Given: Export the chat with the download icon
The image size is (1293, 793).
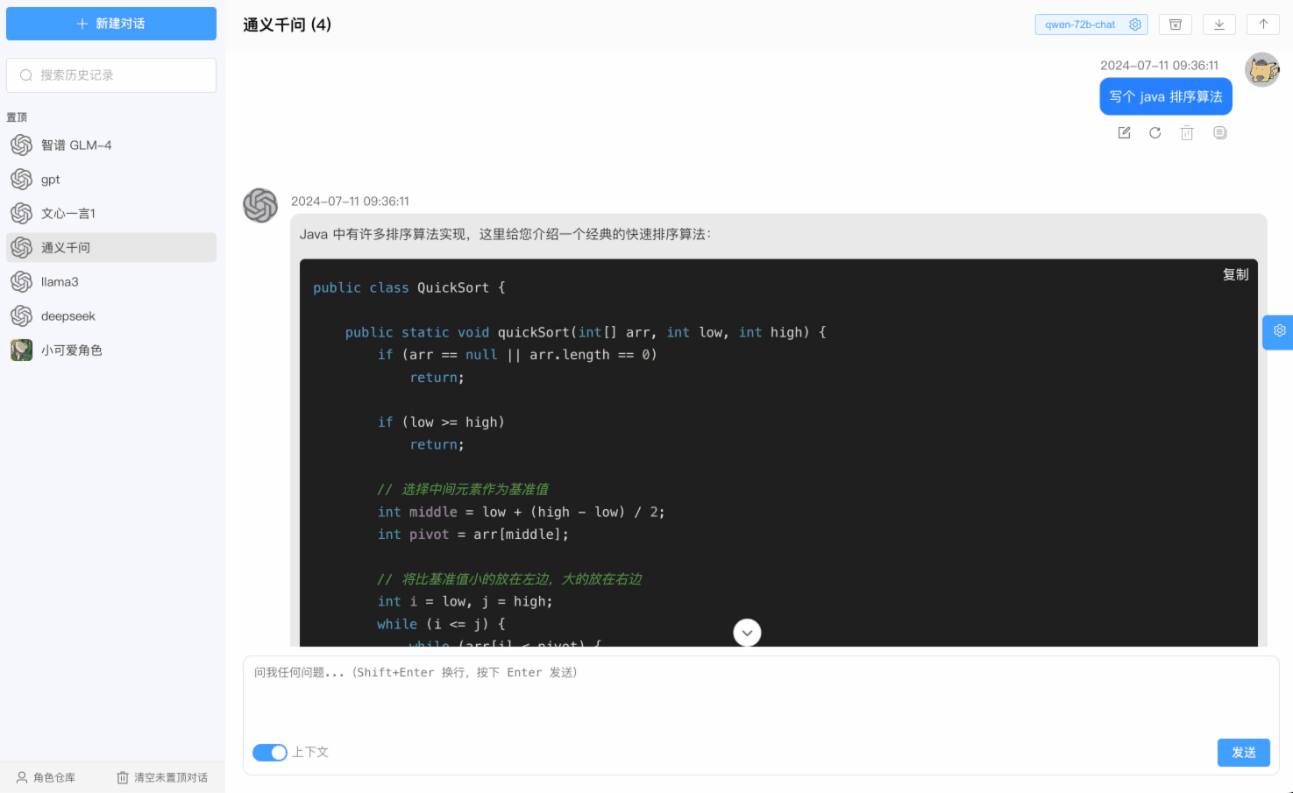Looking at the screenshot, I should (1219, 24).
